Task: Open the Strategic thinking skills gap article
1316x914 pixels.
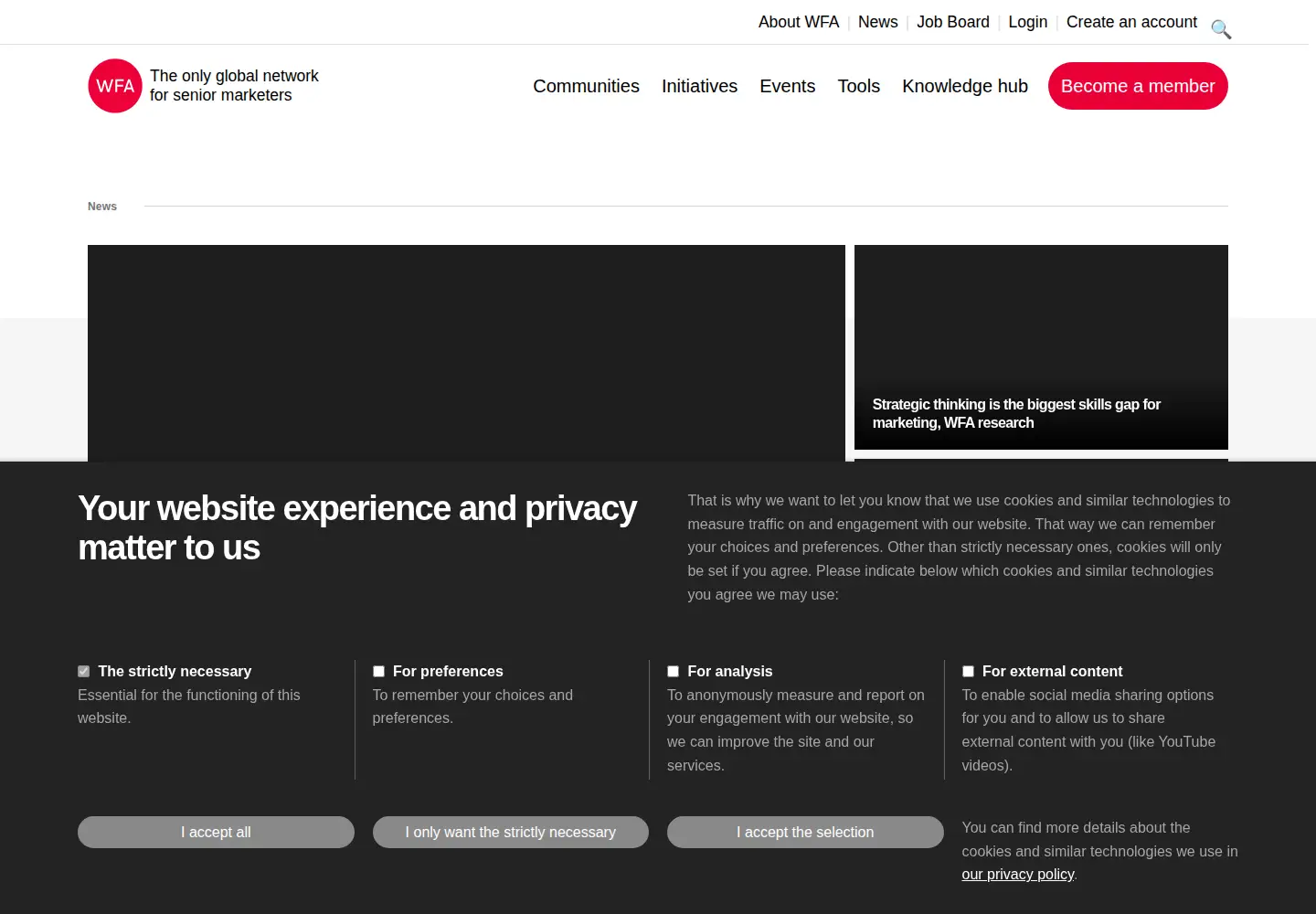Action: pyautogui.click(x=1041, y=347)
